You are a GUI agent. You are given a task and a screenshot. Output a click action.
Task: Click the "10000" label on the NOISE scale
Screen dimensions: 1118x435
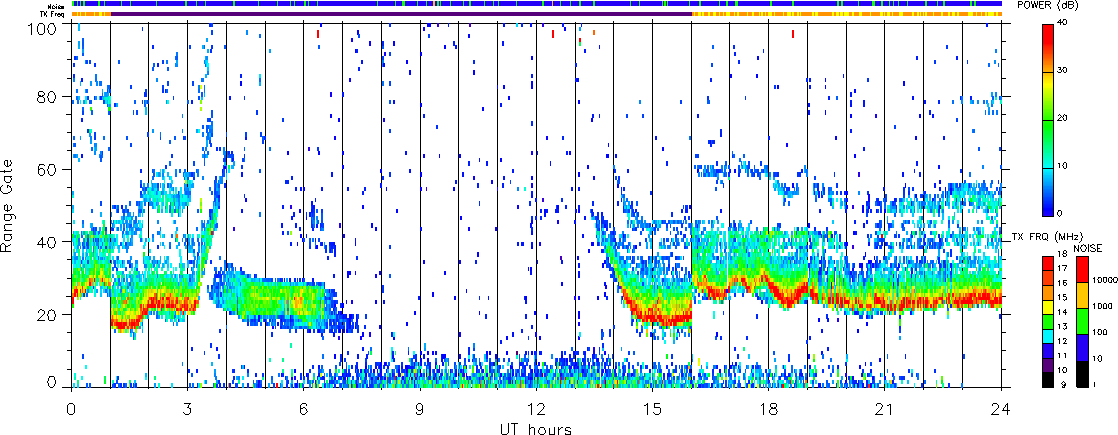coord(1104,280)
